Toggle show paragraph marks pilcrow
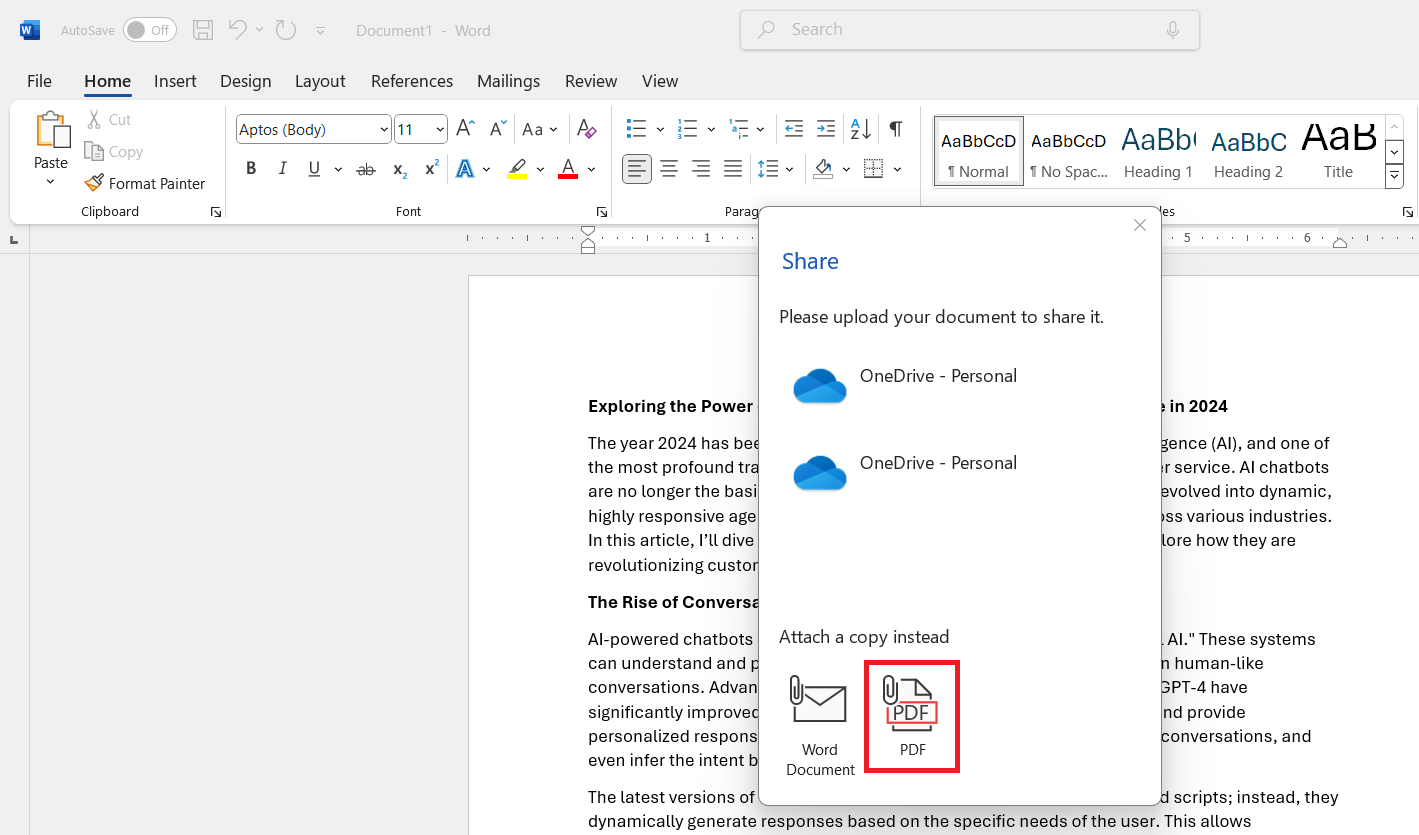This screenshot has height=835, width=1419. click(x=896, y=129)
